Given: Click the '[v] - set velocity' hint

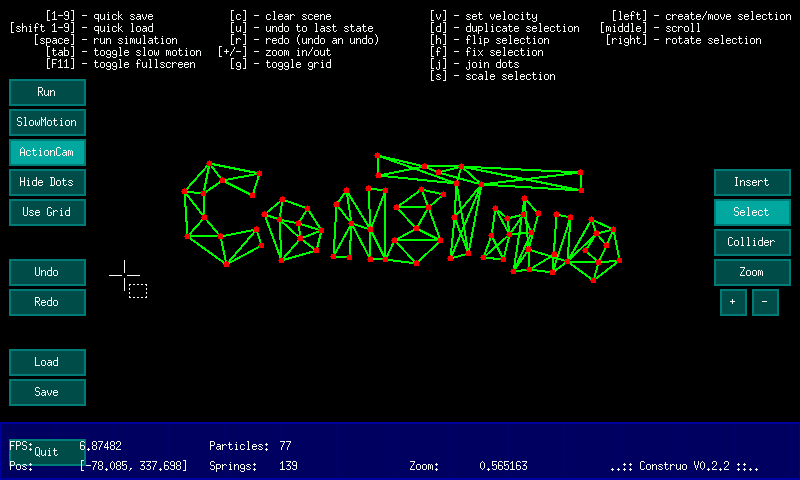Looking at the screenshot, I should tap(484, 16).
